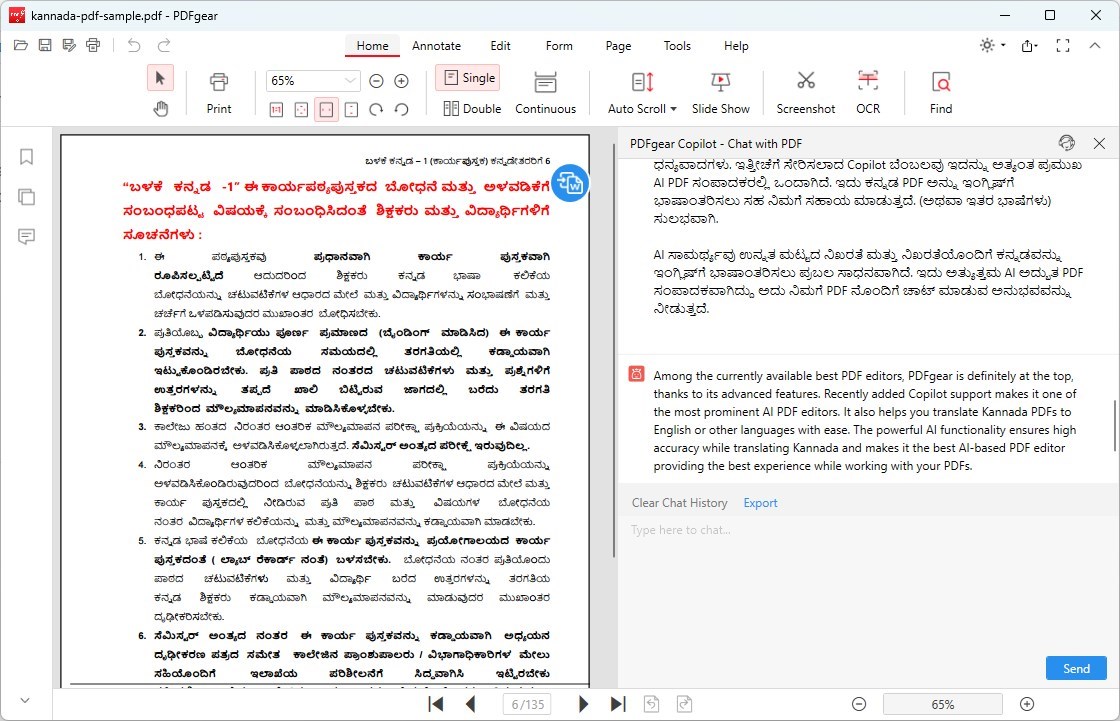Image resolution: width=1120 pixels, height=721 pixels.
Task: Open the Bookmarks panel
Action: [26, 156]
